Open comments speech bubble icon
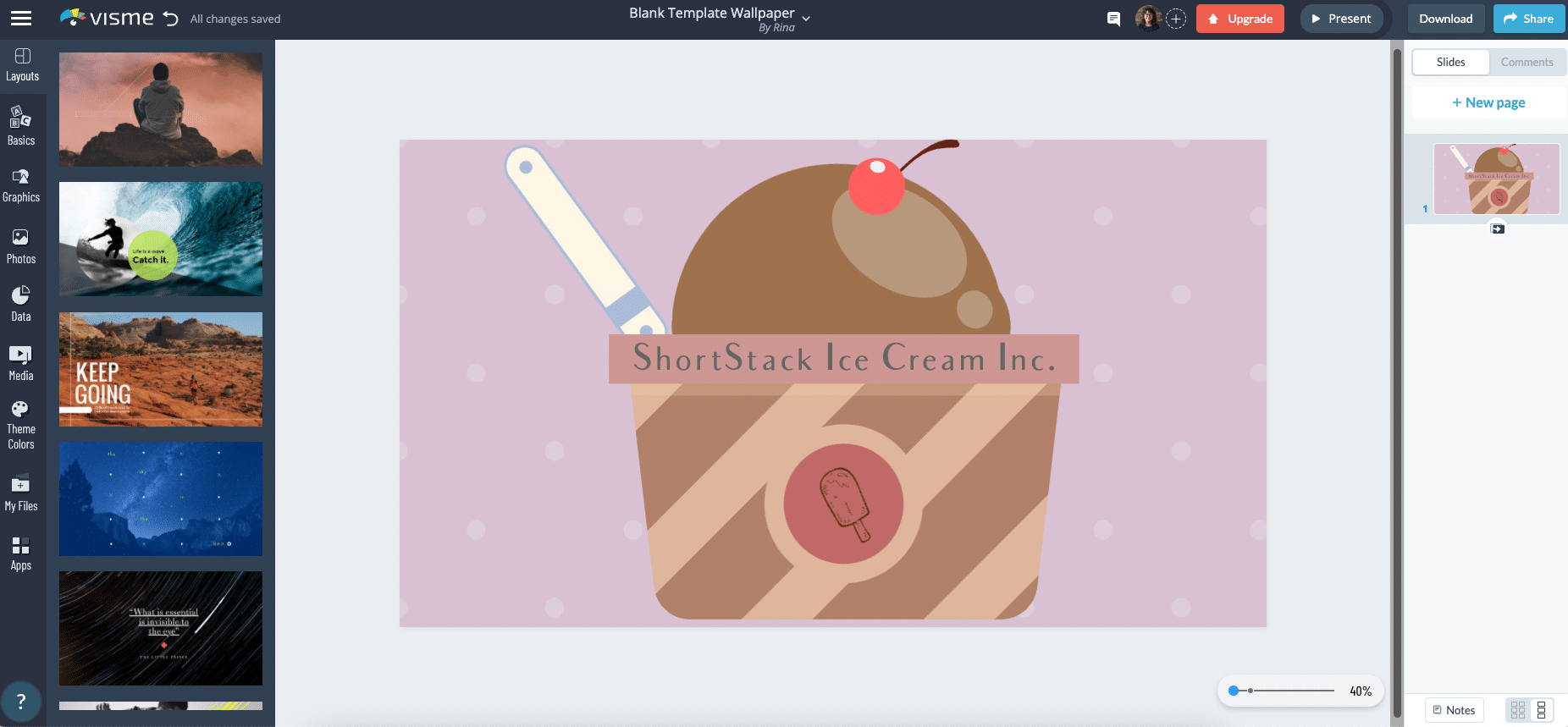1568x727 pixels. (1113, 19)
